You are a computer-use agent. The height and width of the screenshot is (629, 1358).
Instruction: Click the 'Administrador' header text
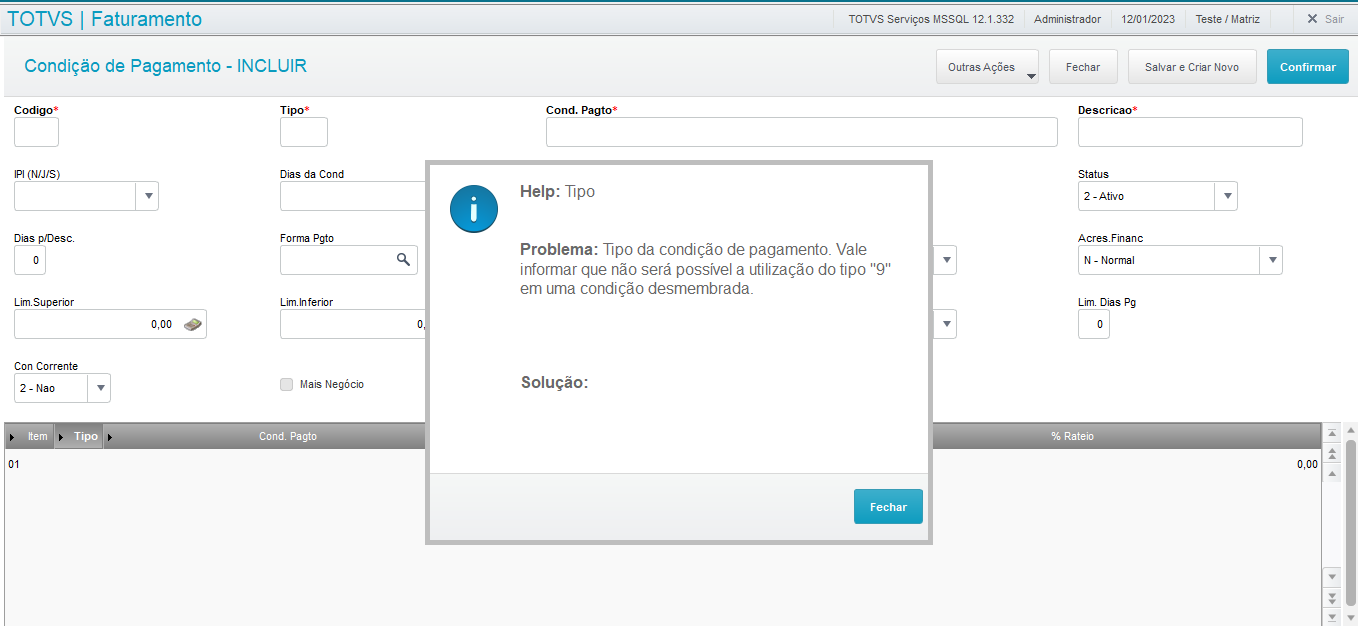coord(1067,19)
